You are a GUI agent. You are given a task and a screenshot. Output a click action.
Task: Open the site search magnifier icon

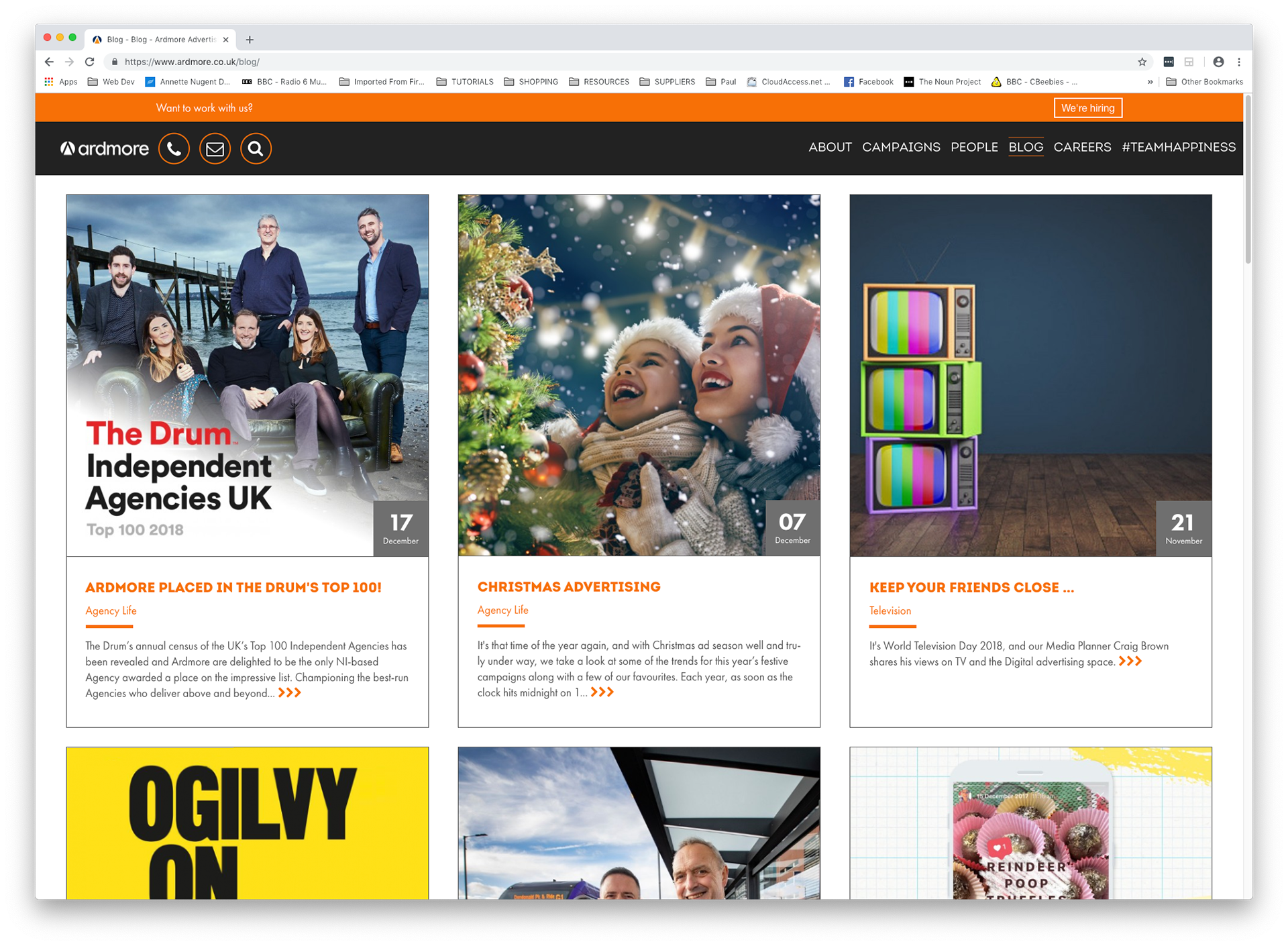[x=256, y=148]
